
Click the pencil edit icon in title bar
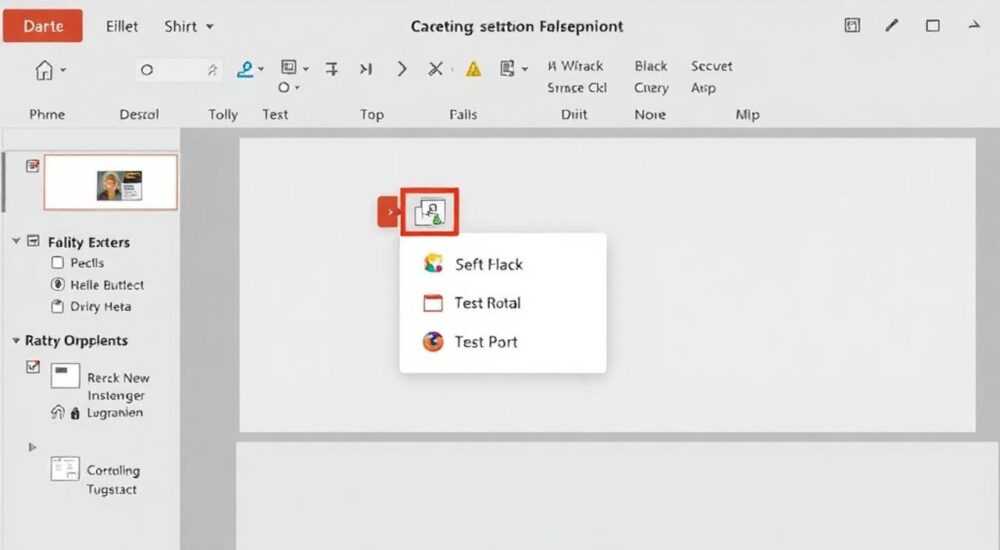tap(892, 26)
